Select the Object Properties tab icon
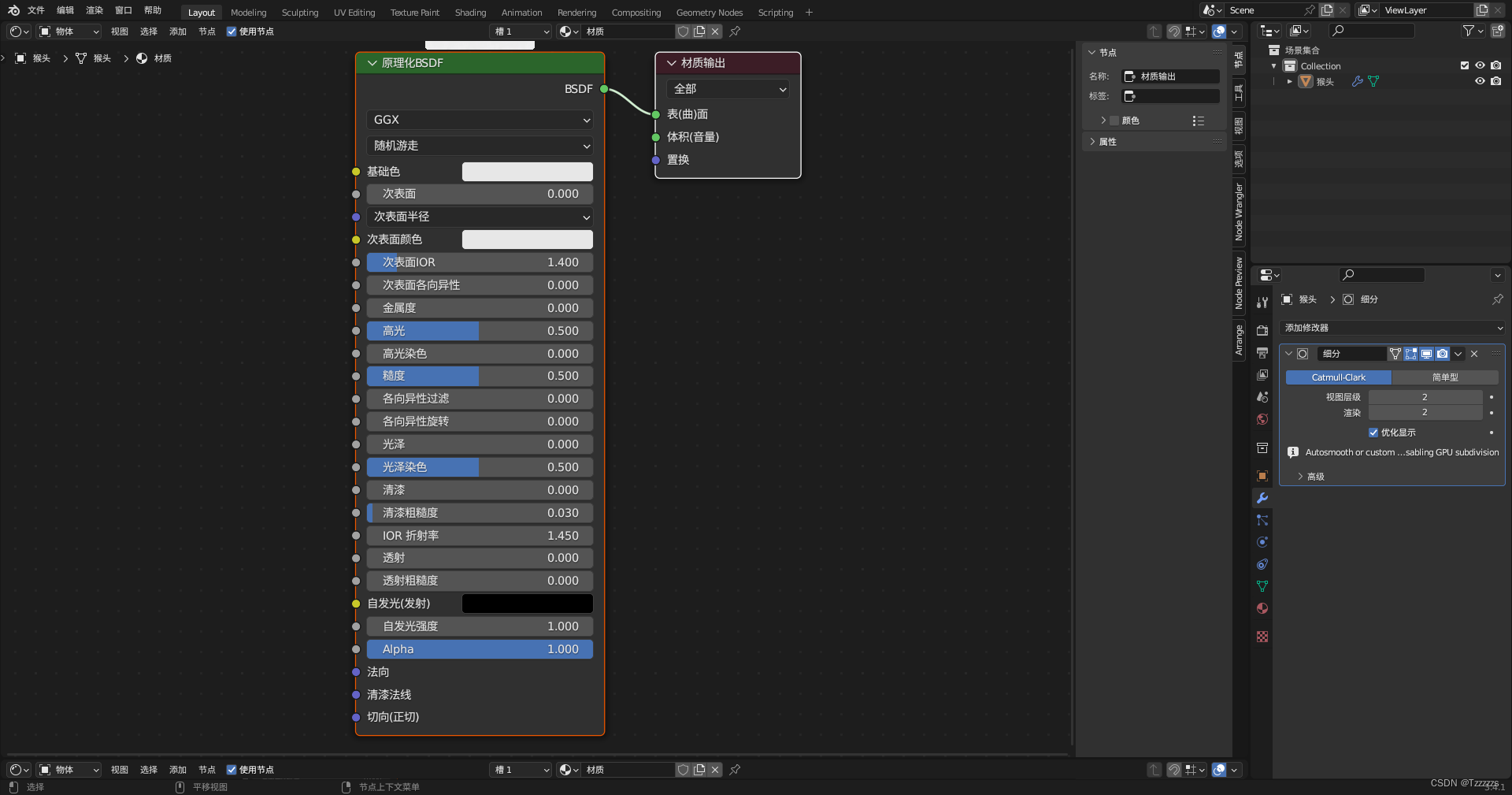Image resolution: width=1512 pixels, height=795 pixels. 1262,476
